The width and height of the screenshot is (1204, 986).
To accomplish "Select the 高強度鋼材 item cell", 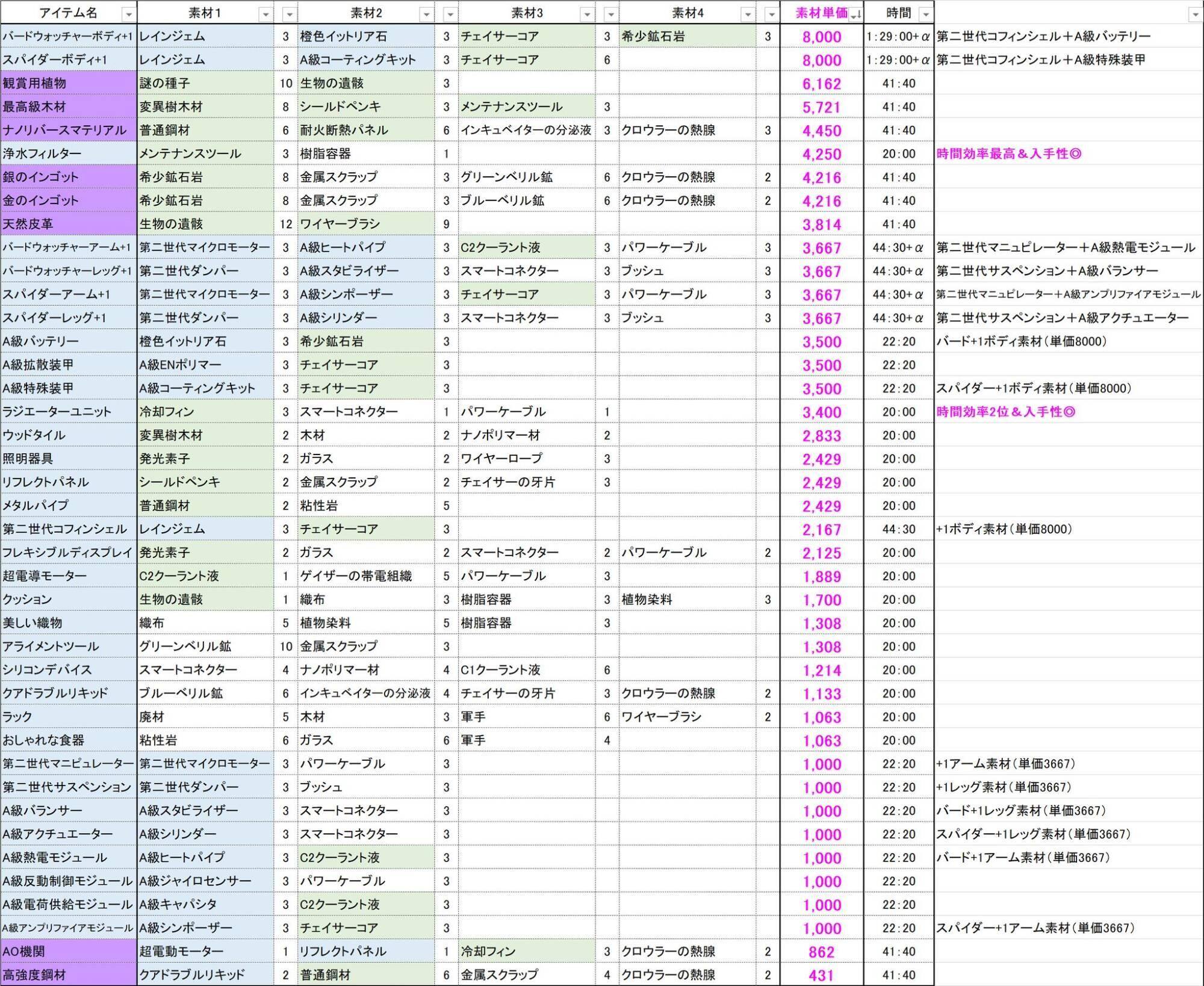I will [69, 975].
